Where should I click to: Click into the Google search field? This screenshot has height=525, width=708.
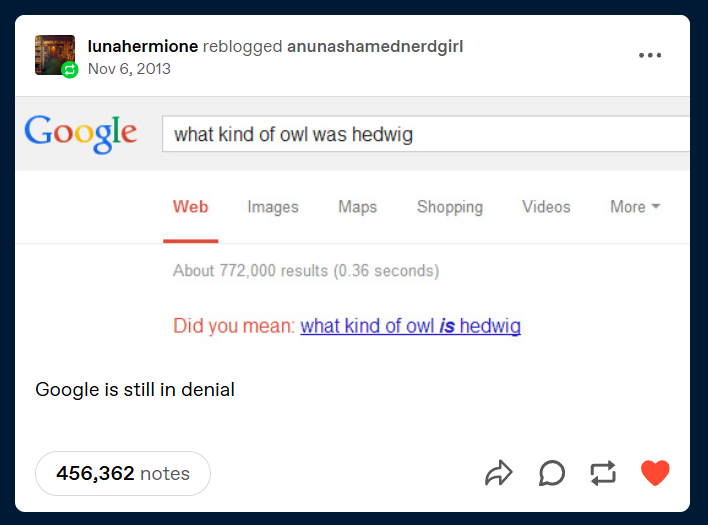point(425,134)
